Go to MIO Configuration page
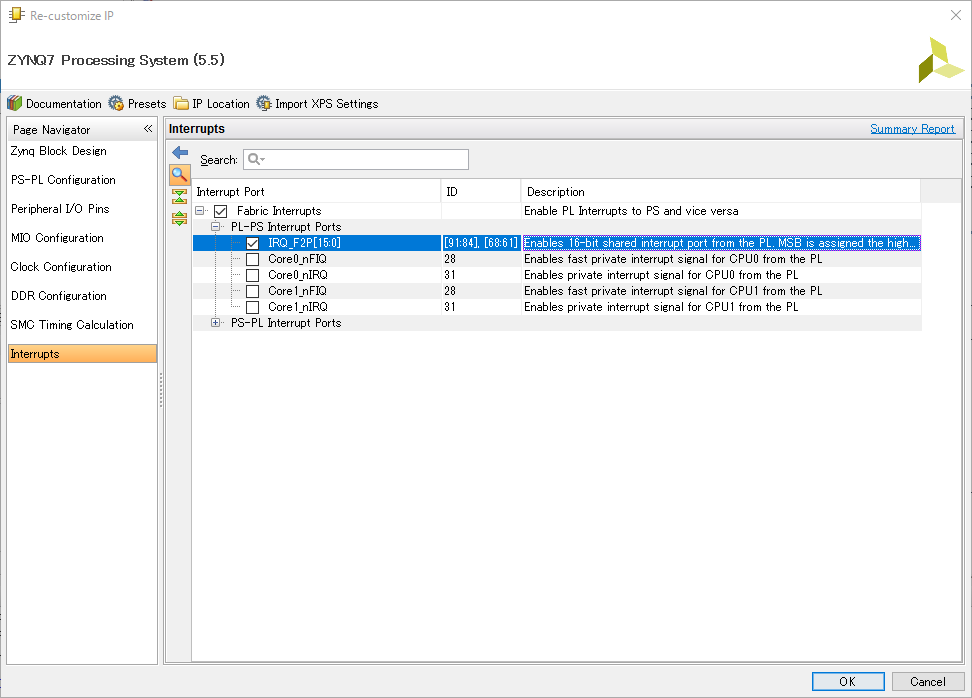The height and width of the screenshot is (698, 972). tap(57, 238)
